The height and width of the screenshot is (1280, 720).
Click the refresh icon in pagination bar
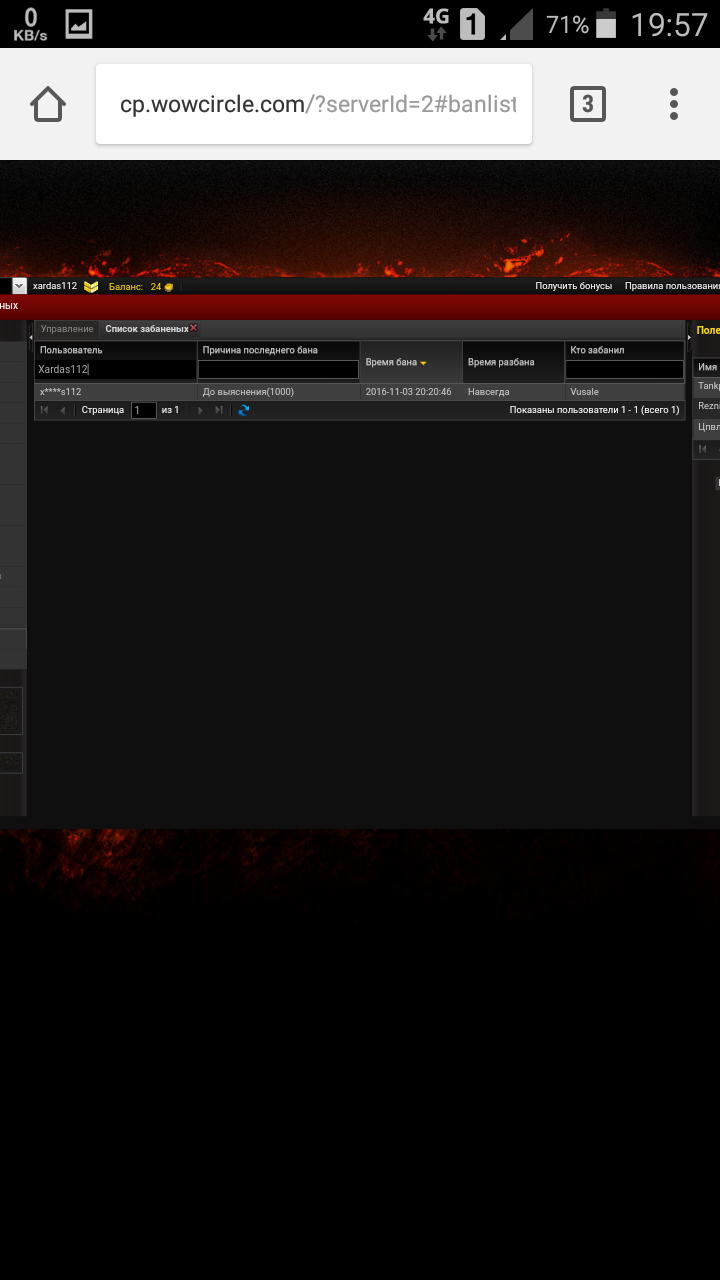(244, 410)
